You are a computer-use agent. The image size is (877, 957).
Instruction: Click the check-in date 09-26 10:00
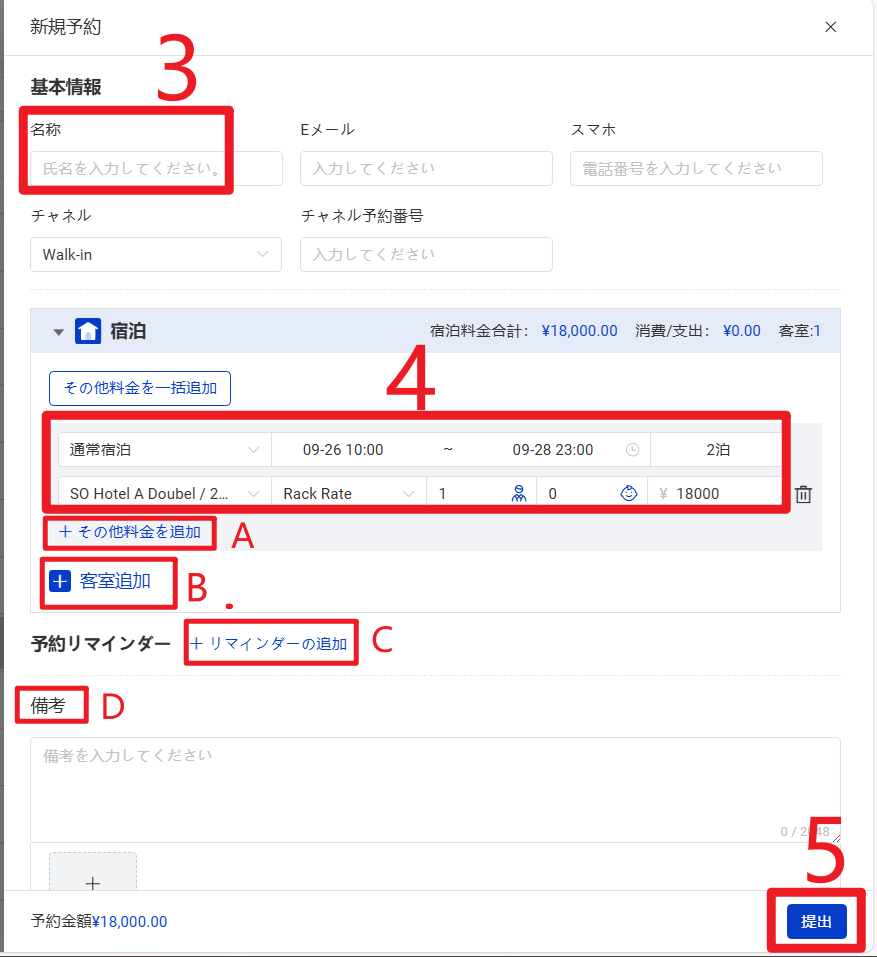[x=343, y=450]
